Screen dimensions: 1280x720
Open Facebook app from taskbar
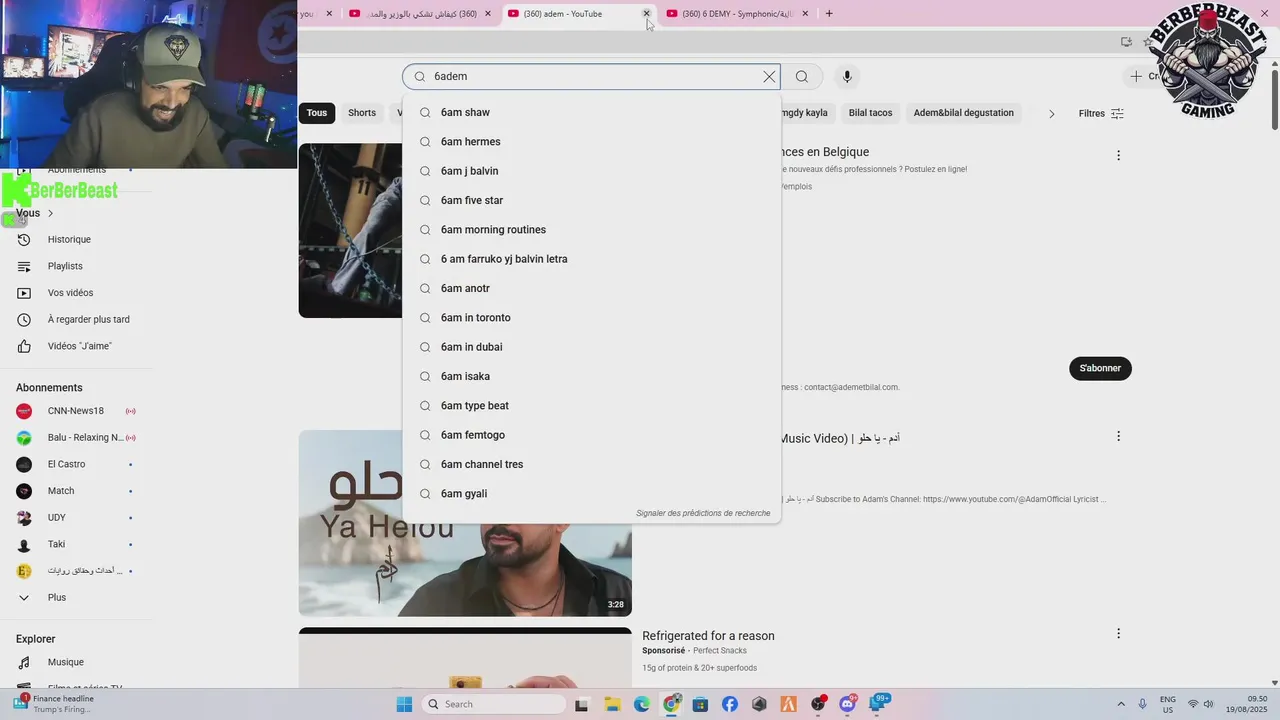[729, 704]
